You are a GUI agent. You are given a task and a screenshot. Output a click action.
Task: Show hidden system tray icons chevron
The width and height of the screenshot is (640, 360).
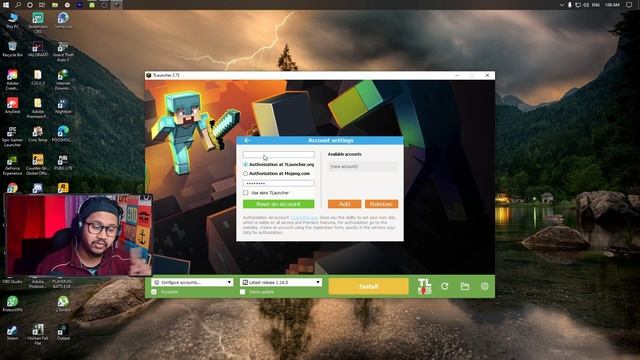coord(562,5)
